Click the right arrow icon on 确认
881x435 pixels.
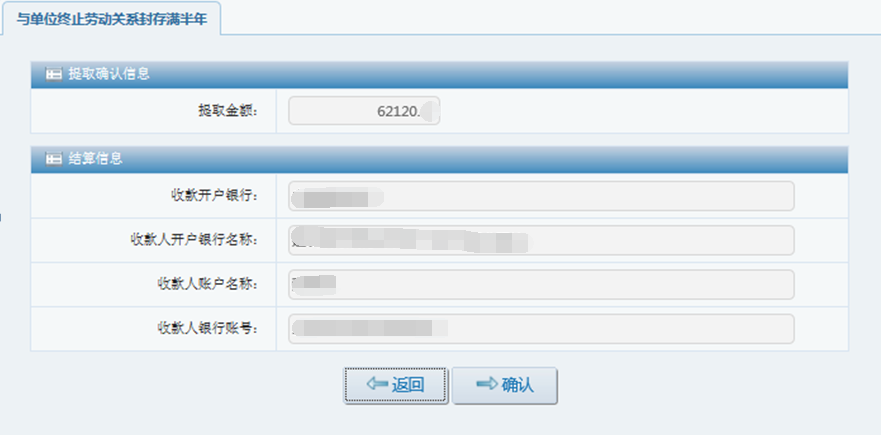[487, 384]
